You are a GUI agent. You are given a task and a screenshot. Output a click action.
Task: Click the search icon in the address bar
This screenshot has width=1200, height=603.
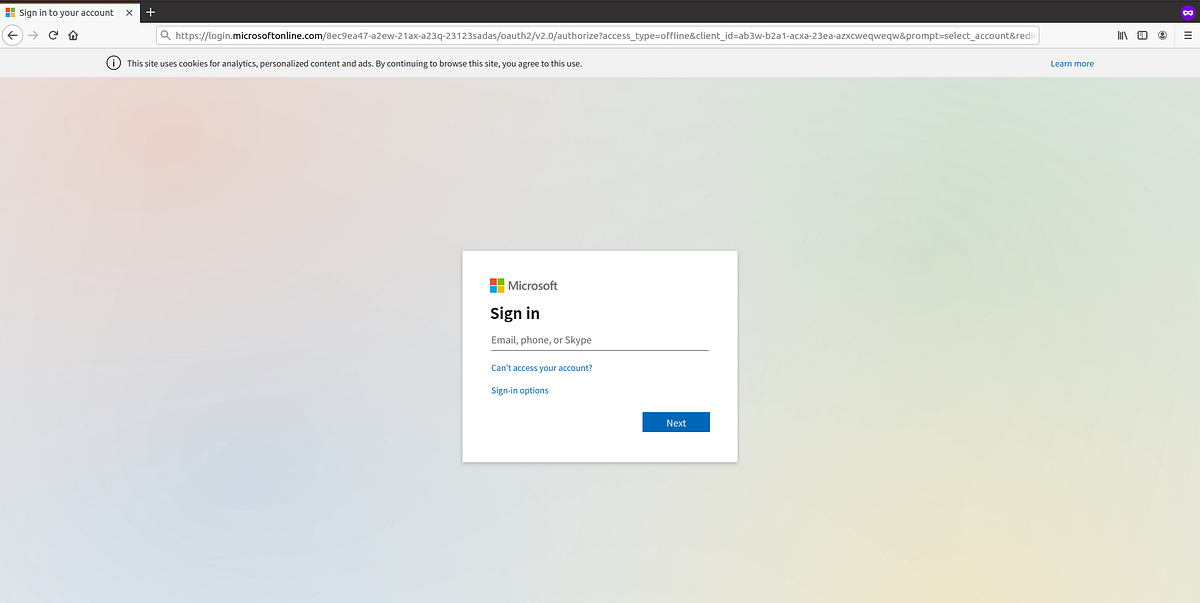pos(163,34)
